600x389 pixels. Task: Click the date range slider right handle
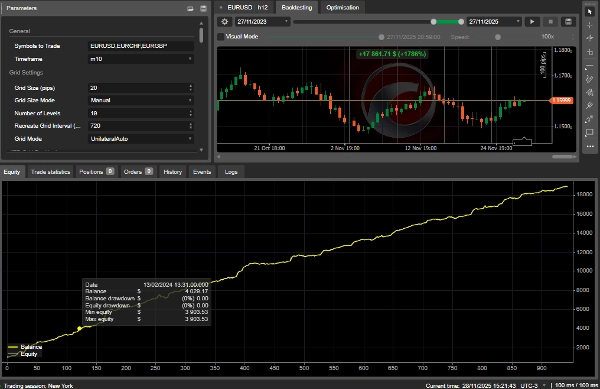(461, 22)
